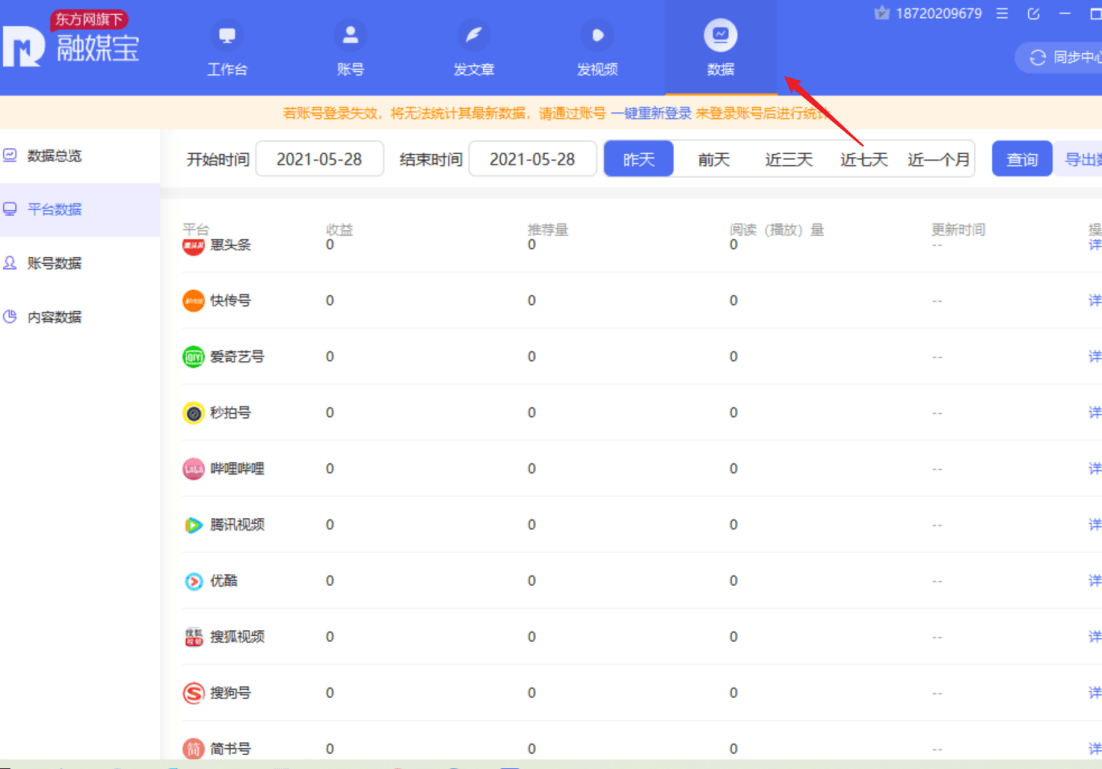1102x769 pixels.
Task: Select the 近七天 date range
Action: [864, 160]
